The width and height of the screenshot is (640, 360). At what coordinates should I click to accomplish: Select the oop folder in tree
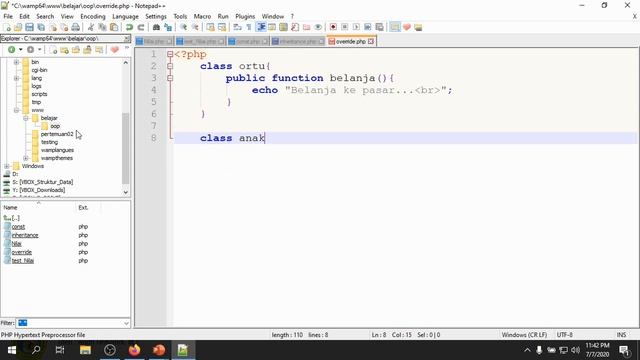[x=55, y=126]
